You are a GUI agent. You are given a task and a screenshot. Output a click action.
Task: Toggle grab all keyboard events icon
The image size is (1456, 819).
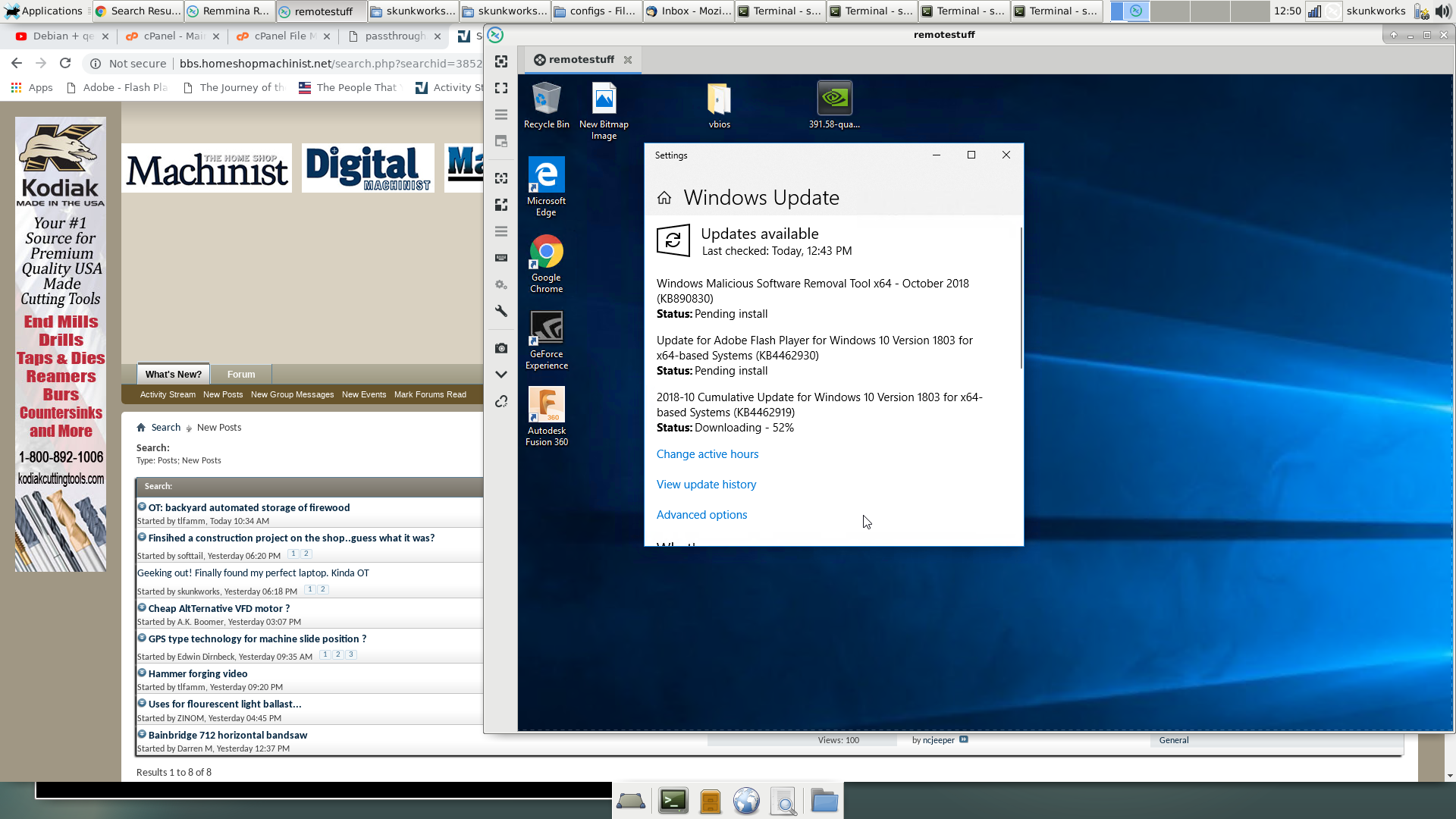click(501, 258)
